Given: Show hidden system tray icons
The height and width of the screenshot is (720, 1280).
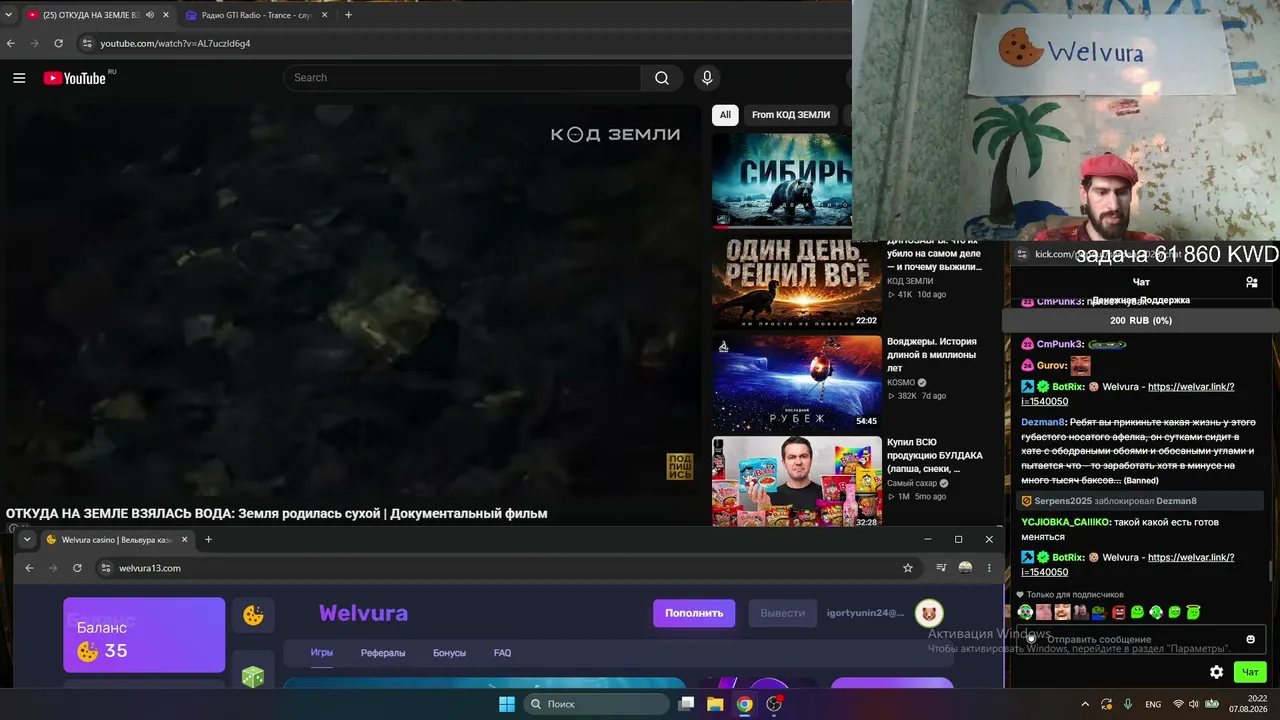Looking at the screenshot, I should (1085, 704).
